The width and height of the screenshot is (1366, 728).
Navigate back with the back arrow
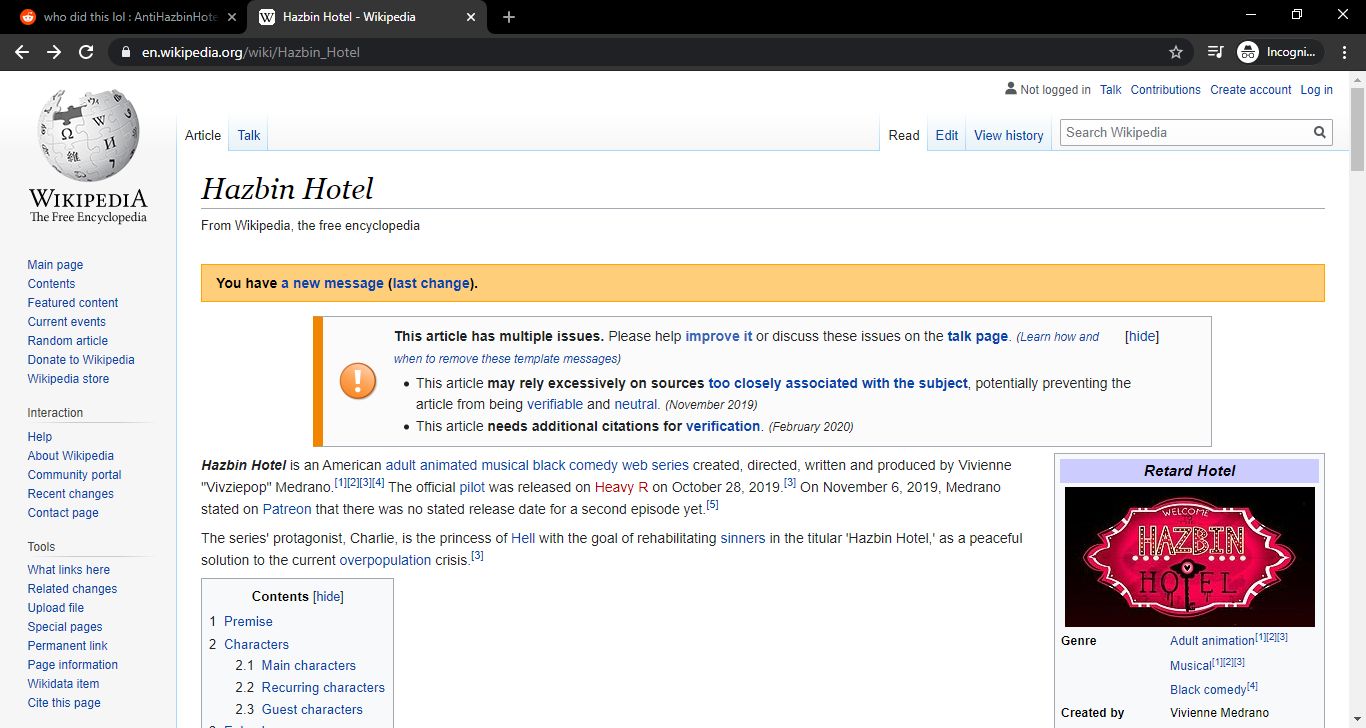pyautogui.click(x=22, y=52)
